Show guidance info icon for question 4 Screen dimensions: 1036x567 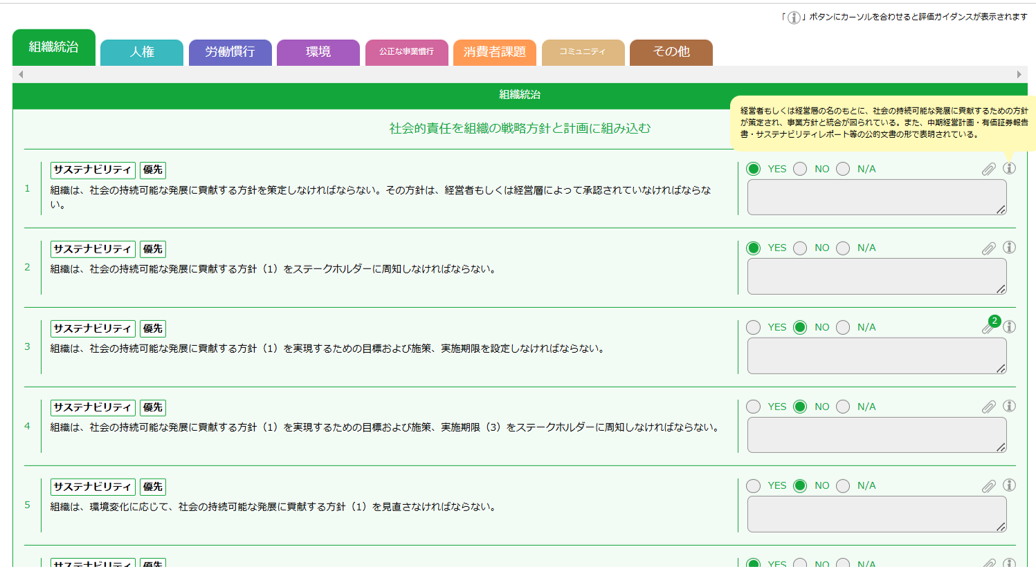(1009, 406)
